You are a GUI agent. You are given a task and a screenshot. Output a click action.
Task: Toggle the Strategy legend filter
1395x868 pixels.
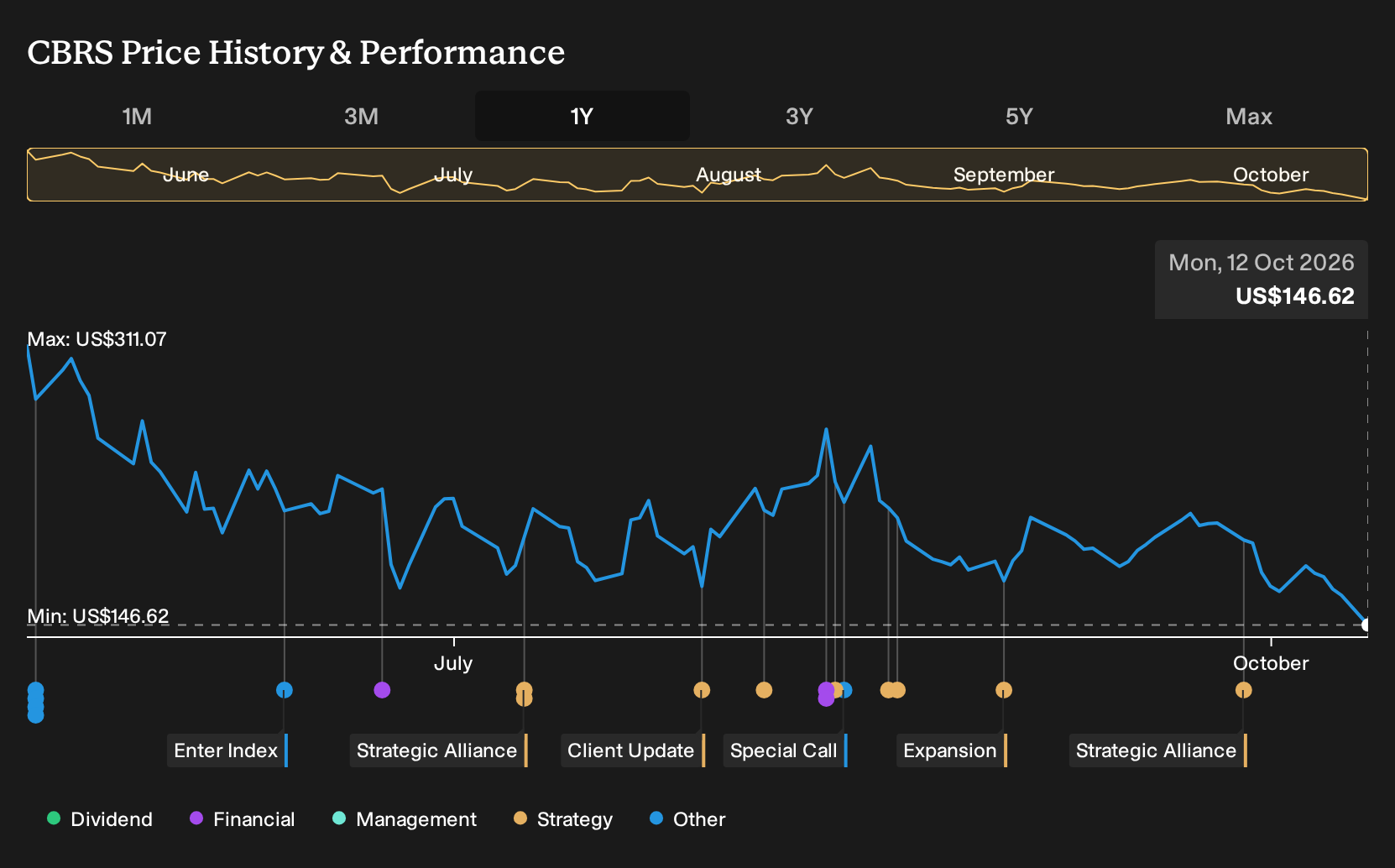click(563, 819)
